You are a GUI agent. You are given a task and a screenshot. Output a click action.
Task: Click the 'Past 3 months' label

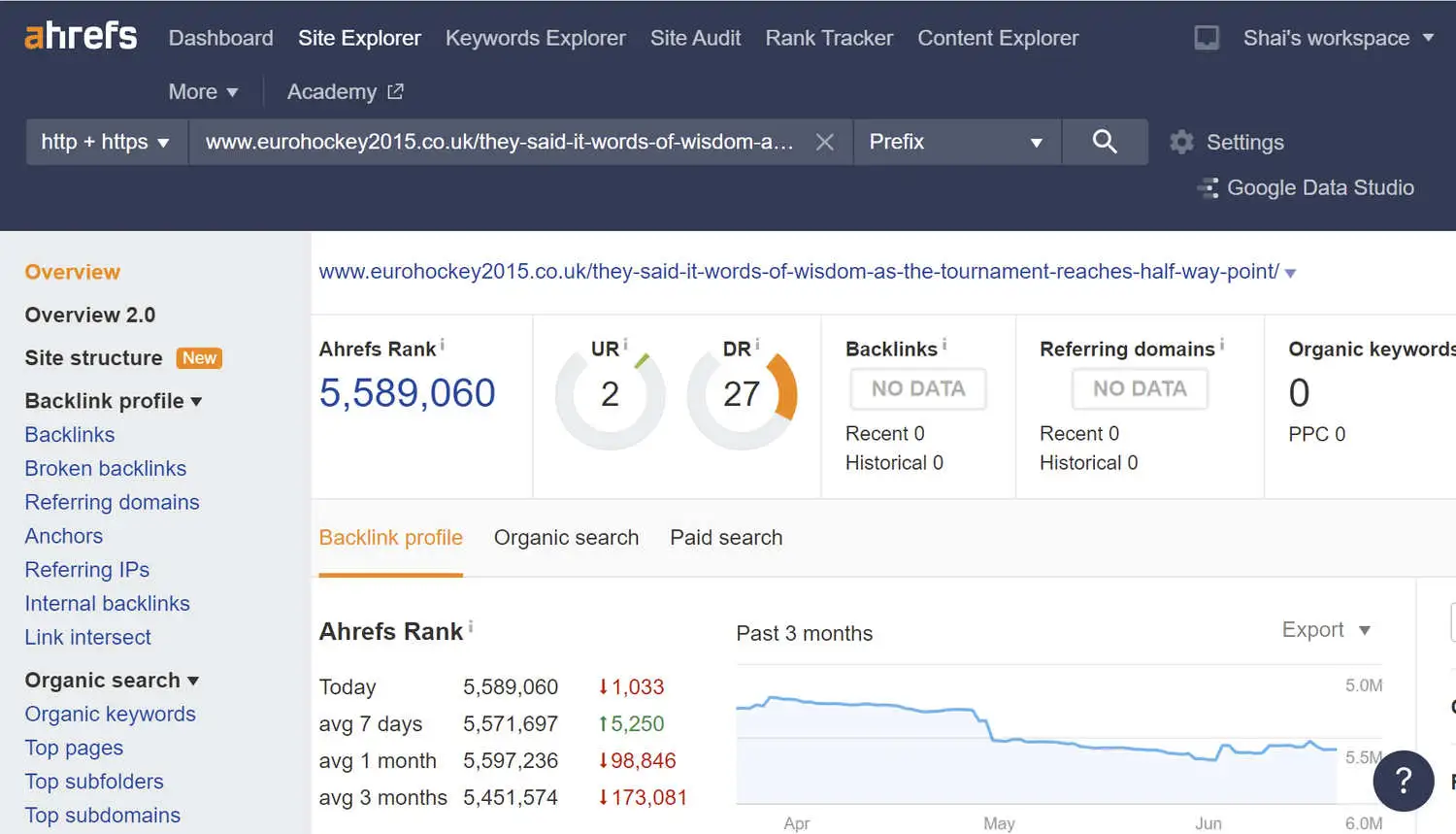[x=805, y=633]
